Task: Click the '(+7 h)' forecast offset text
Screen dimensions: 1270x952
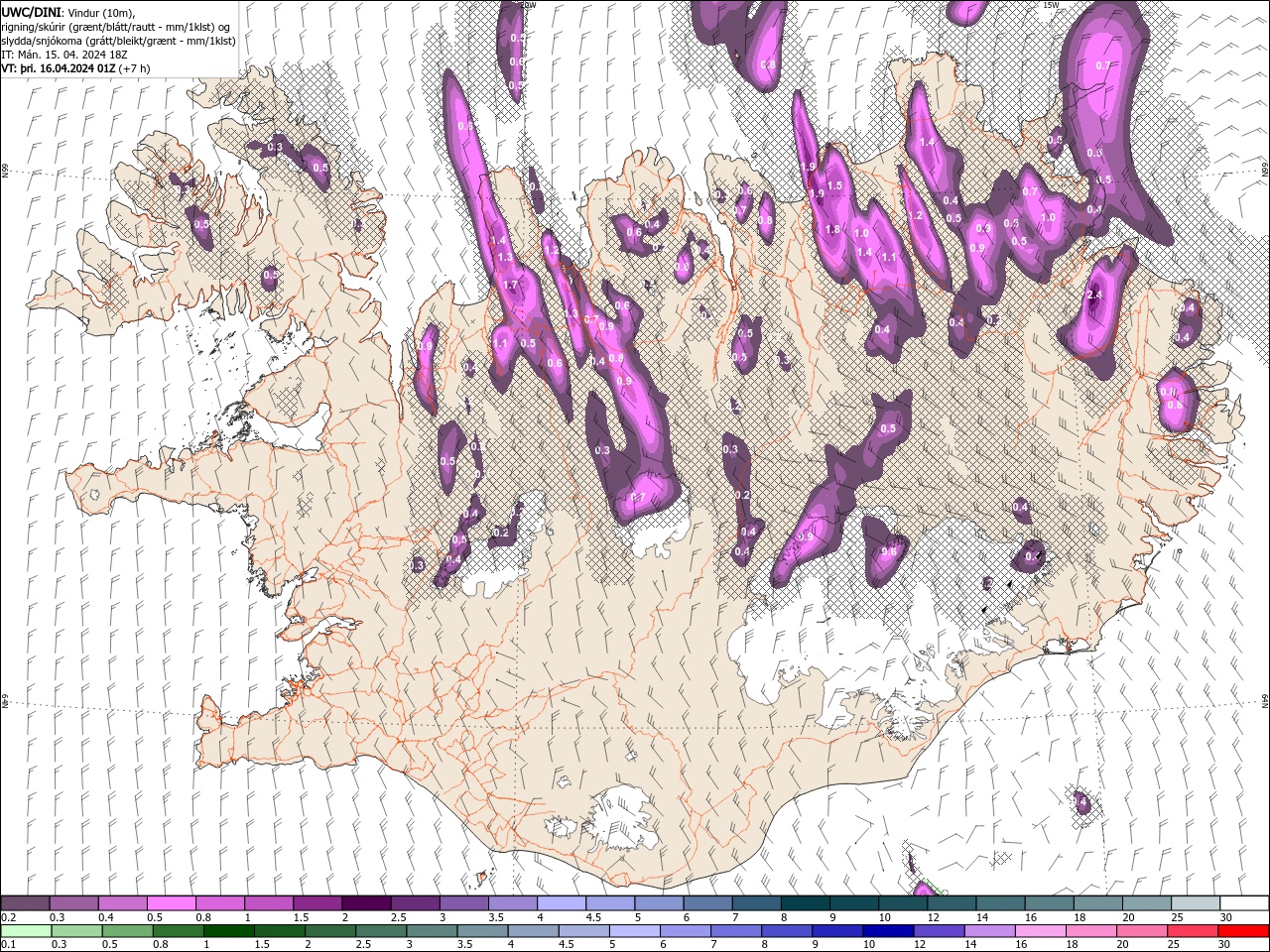Action: pos(135,68)
